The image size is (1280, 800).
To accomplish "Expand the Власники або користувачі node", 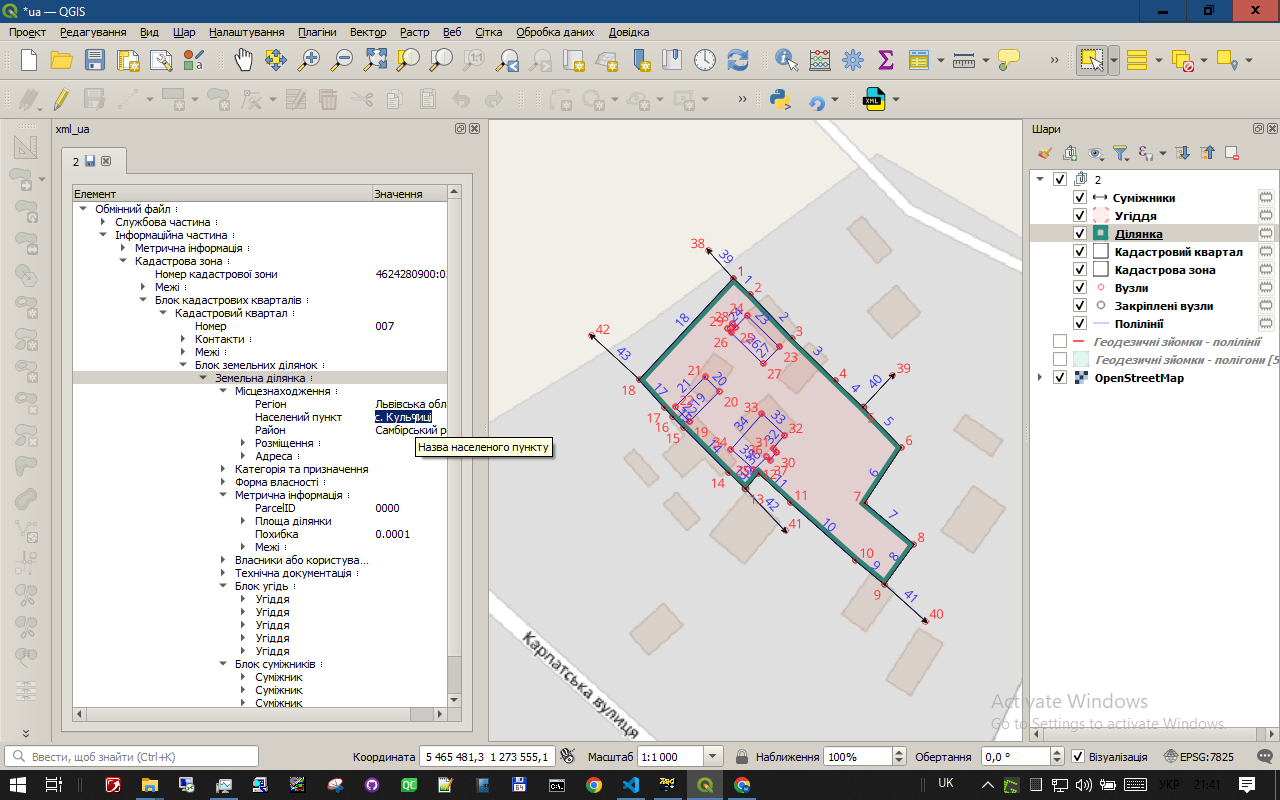I will [225, 560].
